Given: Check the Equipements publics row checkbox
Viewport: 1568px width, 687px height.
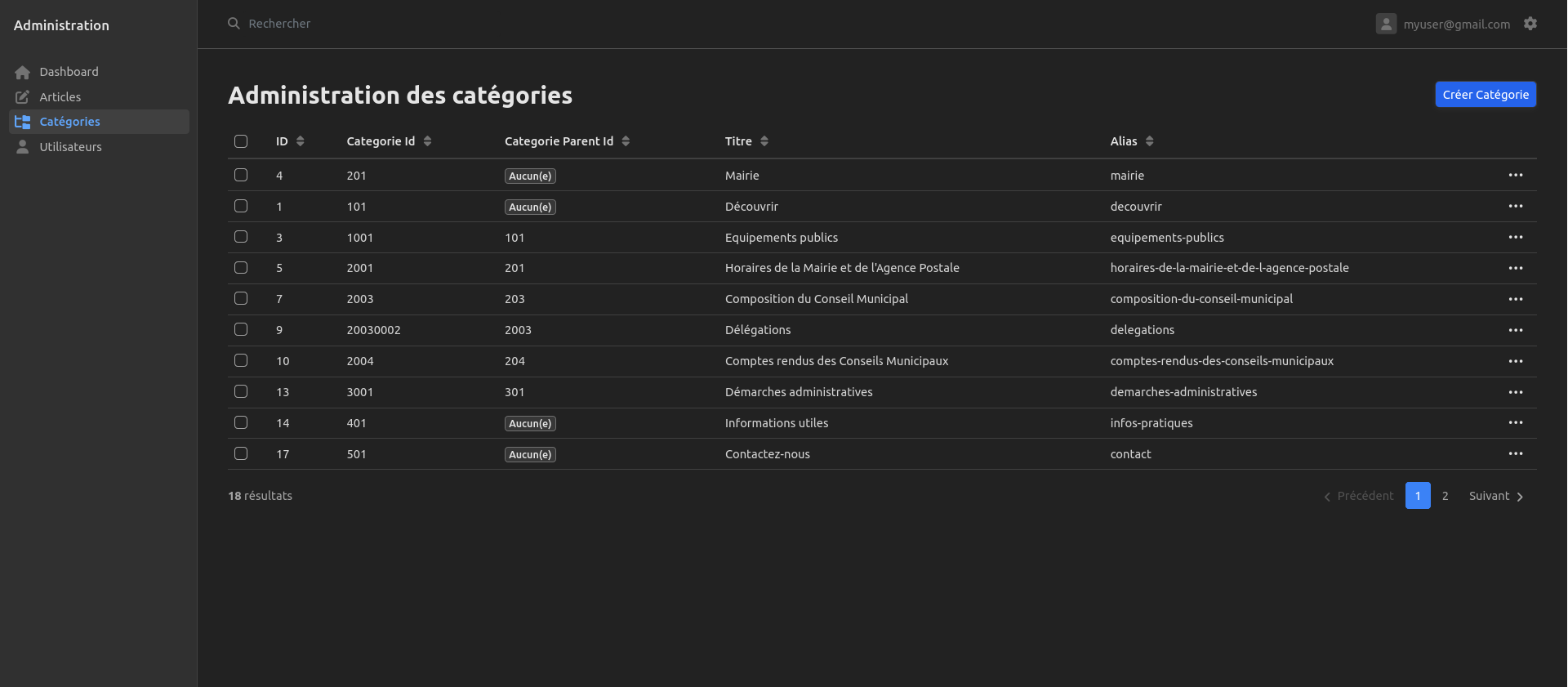Looking at the screenshot, I should tap(241, 237).
